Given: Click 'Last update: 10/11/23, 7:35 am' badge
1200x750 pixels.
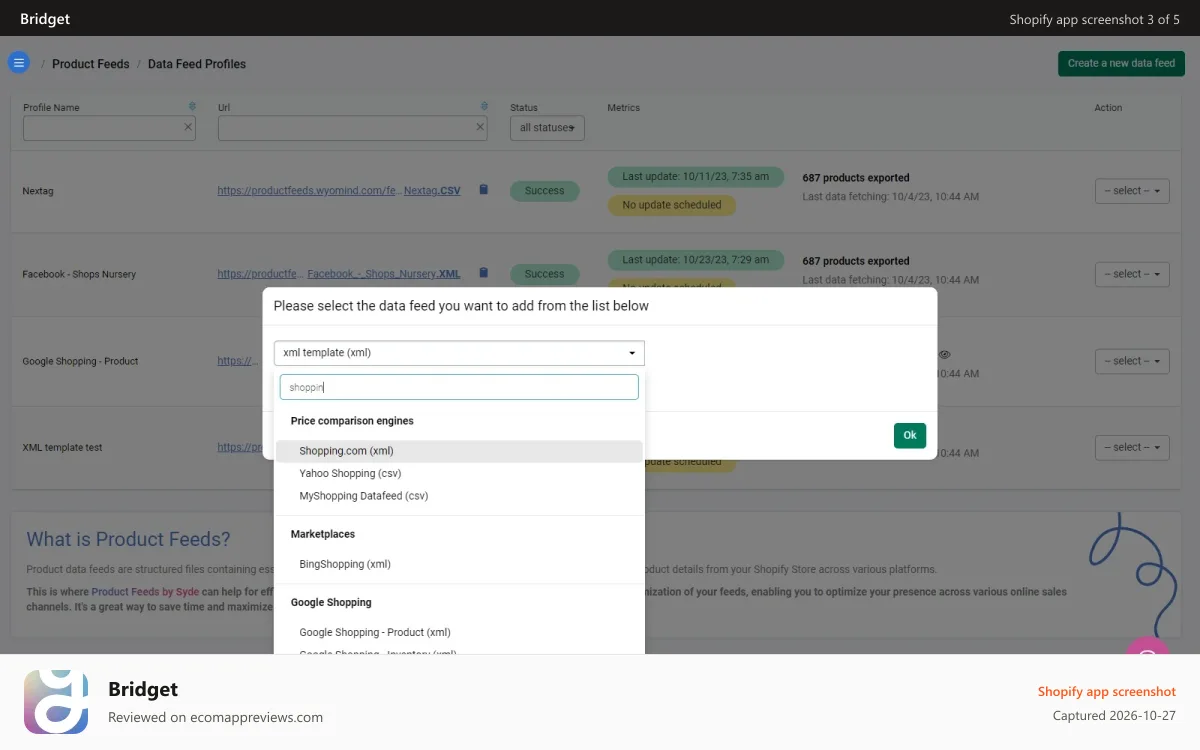Looking at the screenshot, I should (695, 176).
